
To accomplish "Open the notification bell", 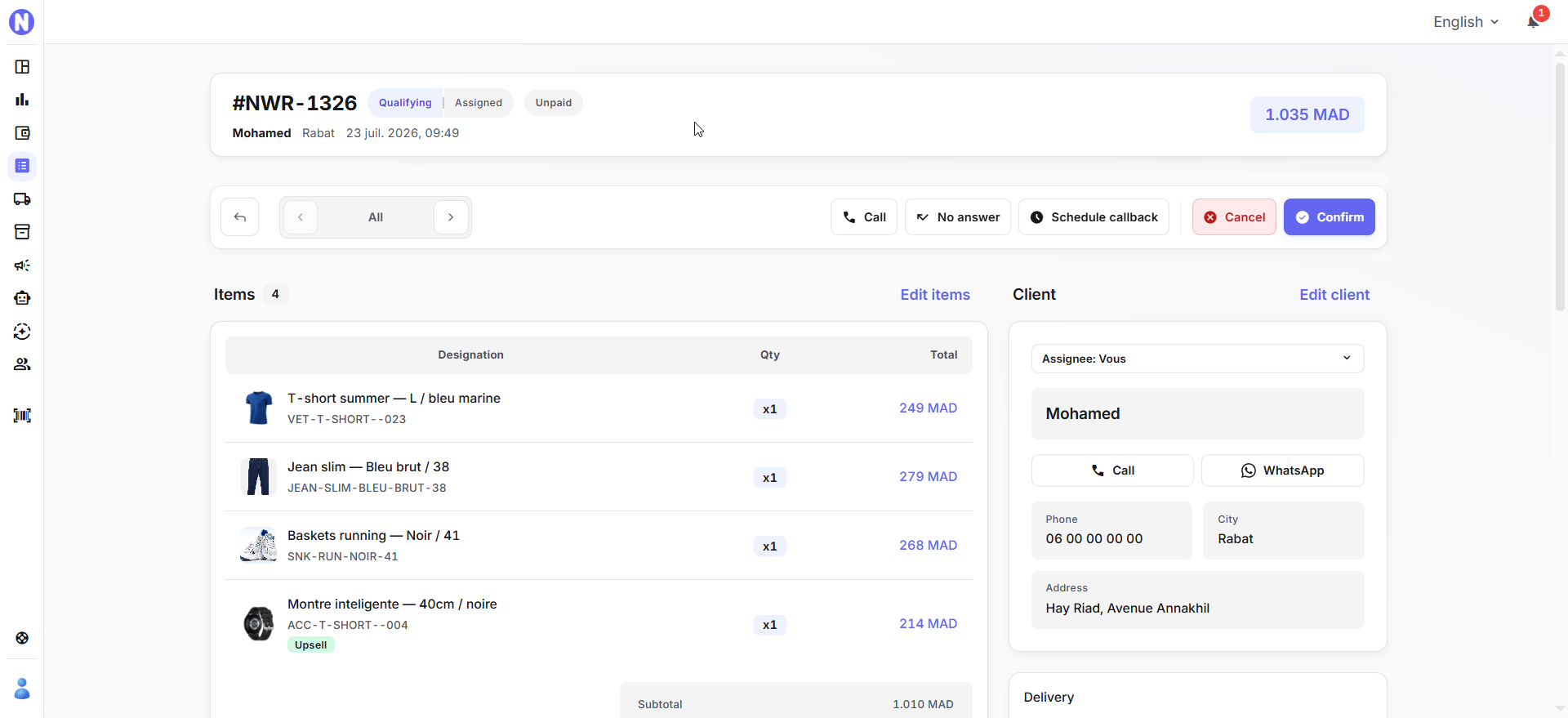I will click(x=1533, y=21).
